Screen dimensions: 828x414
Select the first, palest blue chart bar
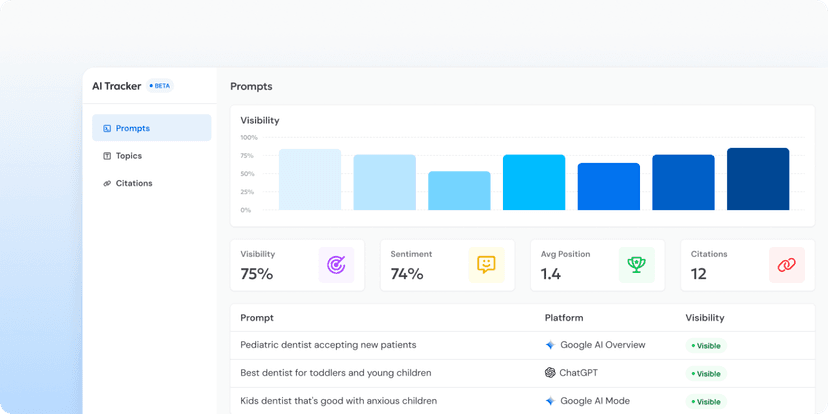click(310, 180)
